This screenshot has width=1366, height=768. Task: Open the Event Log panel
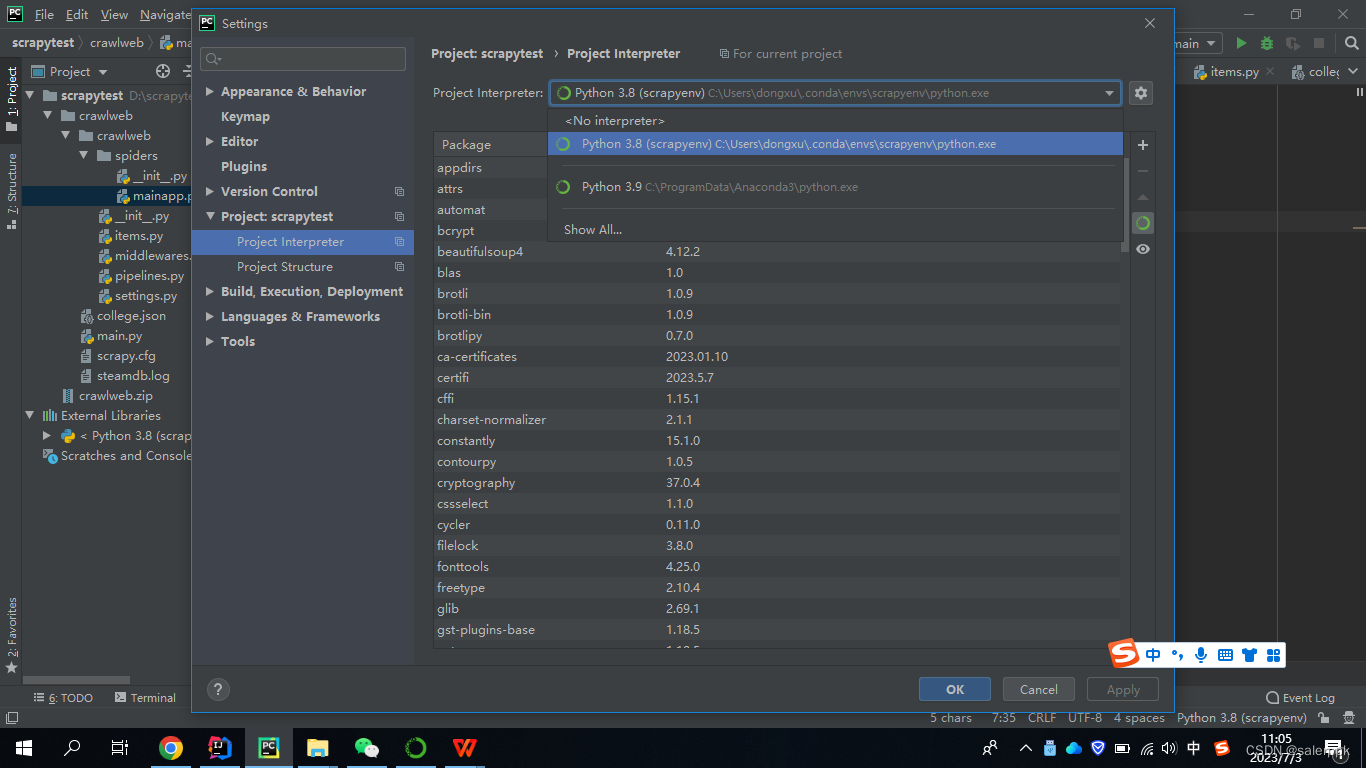click(x=1300, y=697)
